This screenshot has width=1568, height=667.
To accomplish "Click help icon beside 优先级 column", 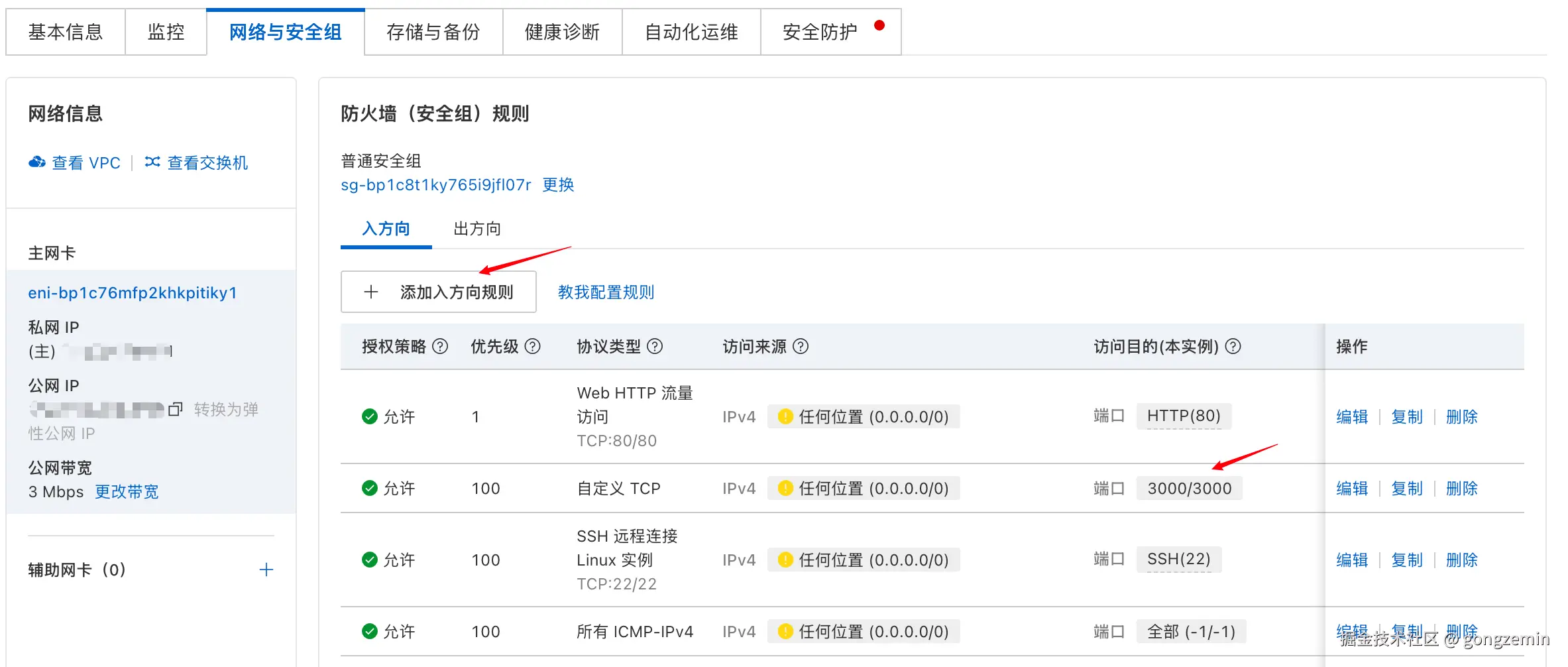I will (533, 346).
